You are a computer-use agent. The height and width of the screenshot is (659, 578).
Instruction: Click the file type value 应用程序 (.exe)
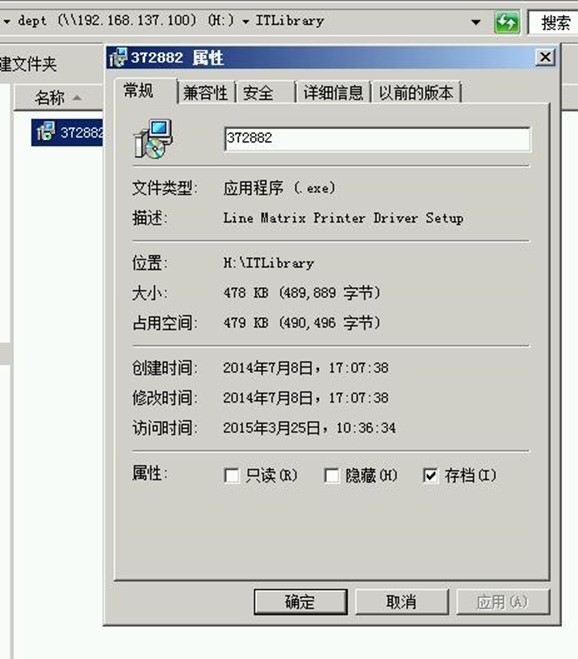point(280,188)
